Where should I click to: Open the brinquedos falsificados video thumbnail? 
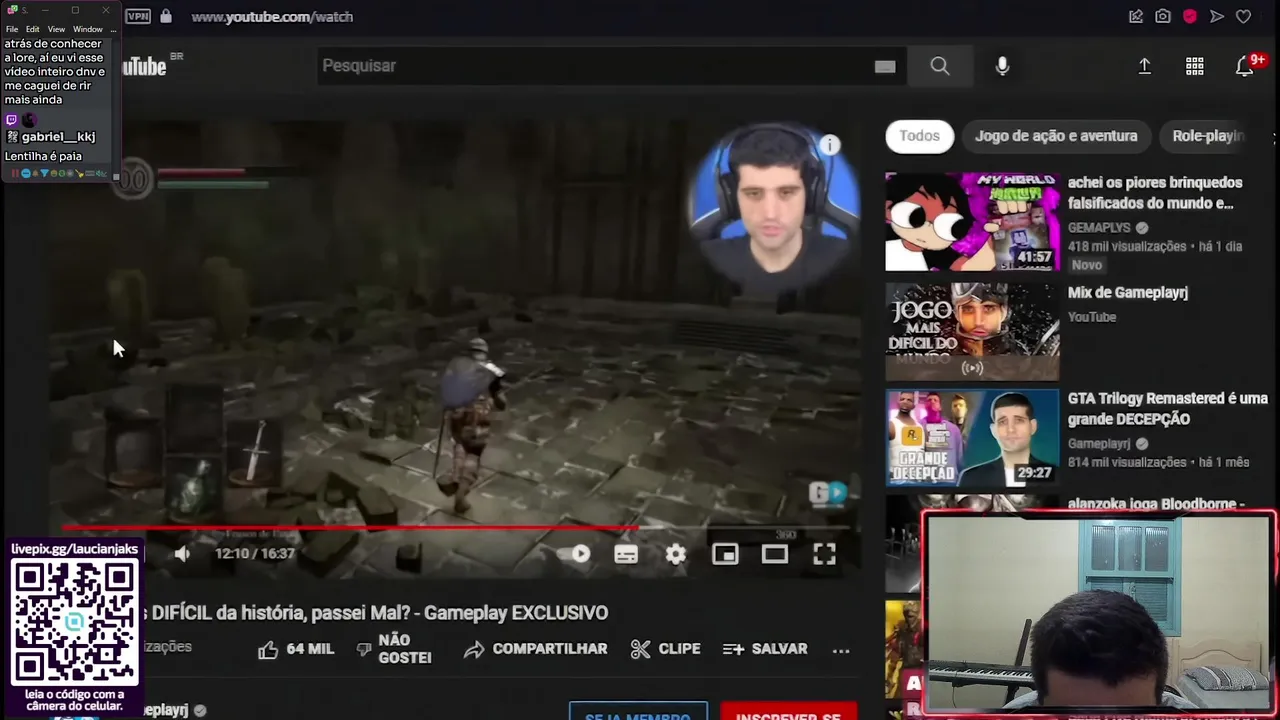pyautogui.click(x=972, y=222)
